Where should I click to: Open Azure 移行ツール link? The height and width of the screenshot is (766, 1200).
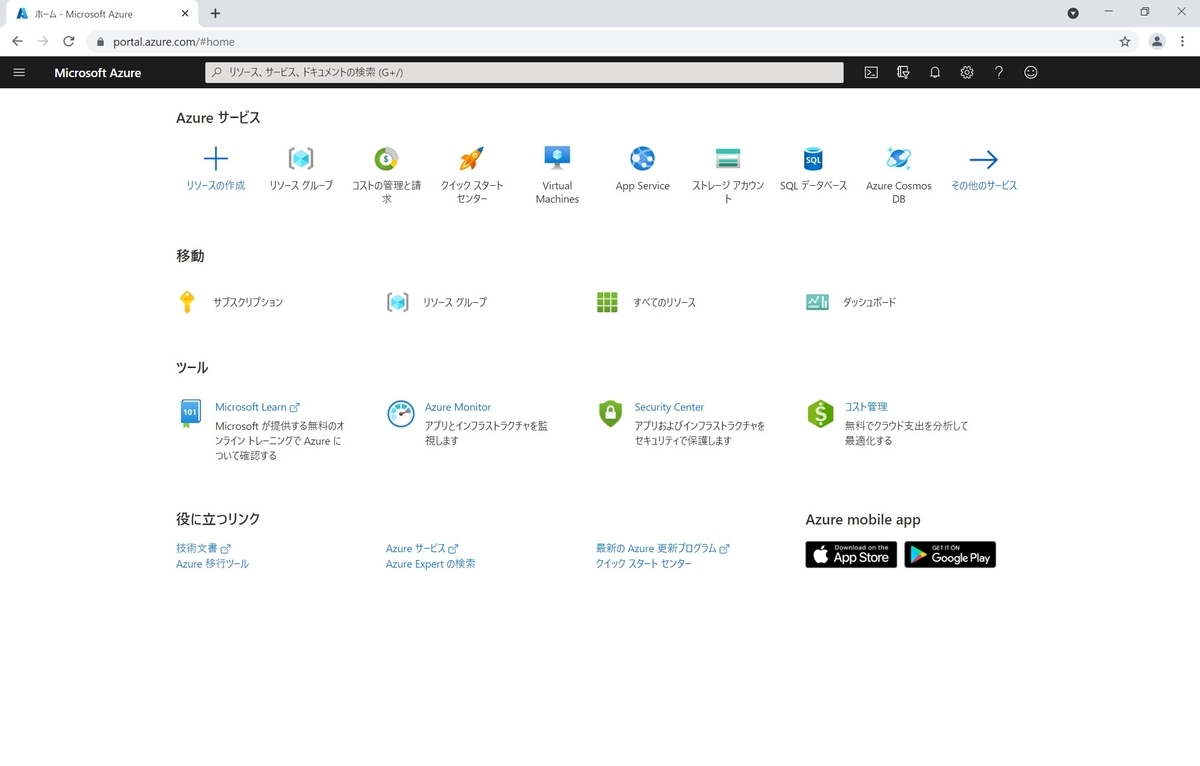212,564
